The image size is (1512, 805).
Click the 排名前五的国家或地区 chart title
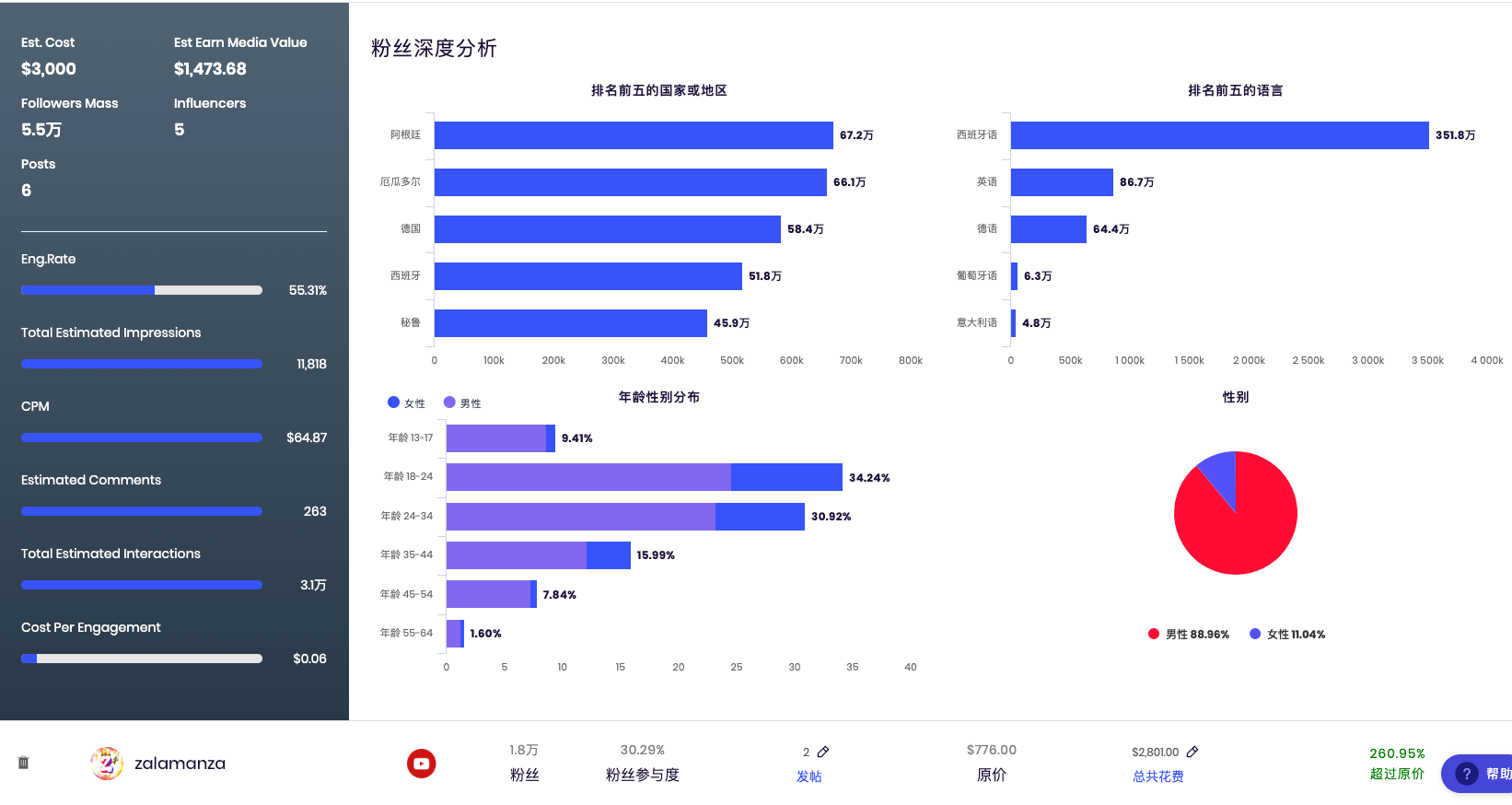click(x=659, y=90)
